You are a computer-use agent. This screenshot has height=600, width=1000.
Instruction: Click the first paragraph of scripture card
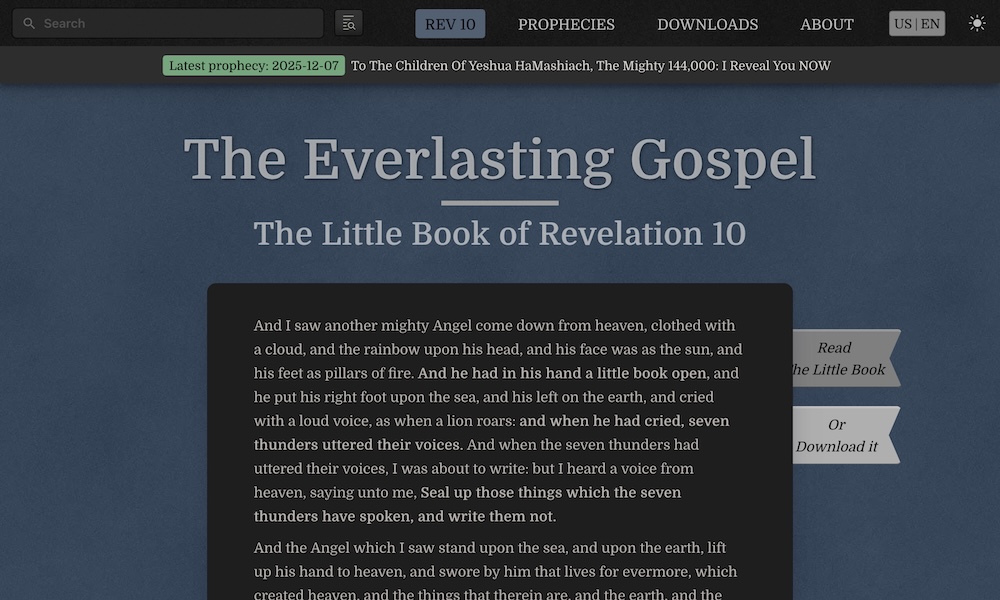pyautogui.click(x=498, y=421)
